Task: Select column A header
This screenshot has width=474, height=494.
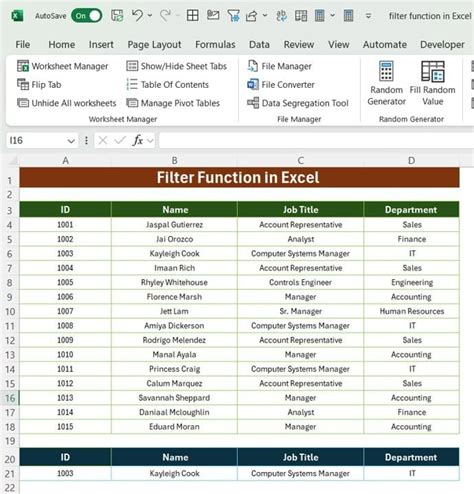Action: coord(65,161)
